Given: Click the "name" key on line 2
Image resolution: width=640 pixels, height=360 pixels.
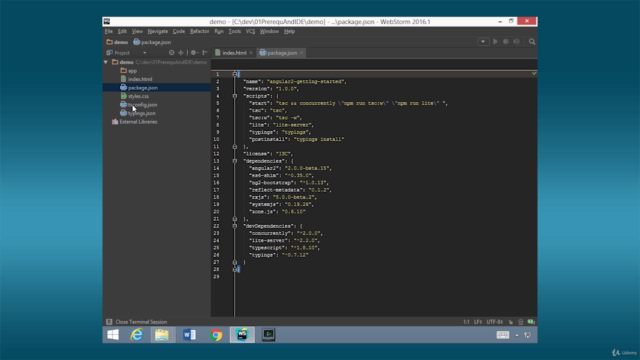Looking at the screenshot, I should click(x=252, y=82).
